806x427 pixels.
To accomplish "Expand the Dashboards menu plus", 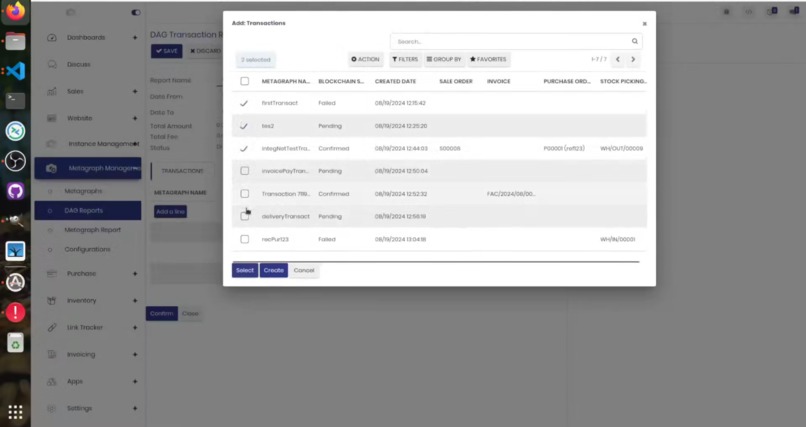I will click(135, 38).
